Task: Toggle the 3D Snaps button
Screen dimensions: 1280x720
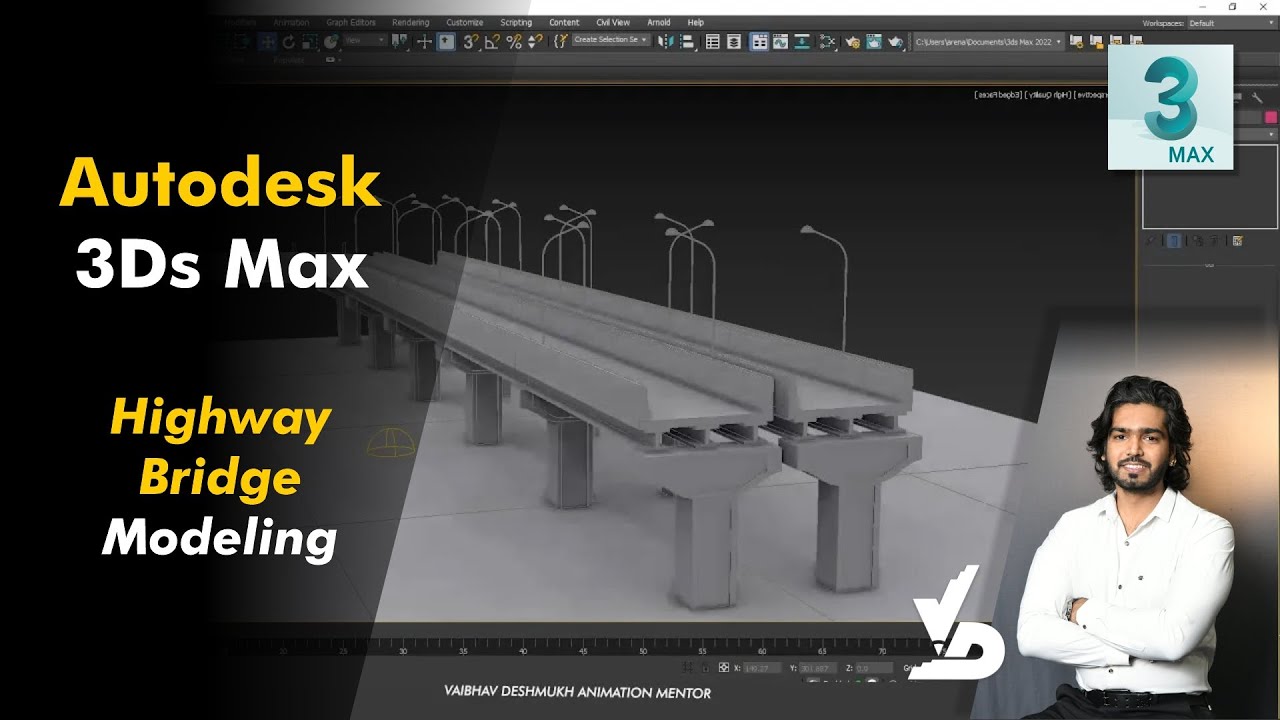Action: tap(470, 42)
